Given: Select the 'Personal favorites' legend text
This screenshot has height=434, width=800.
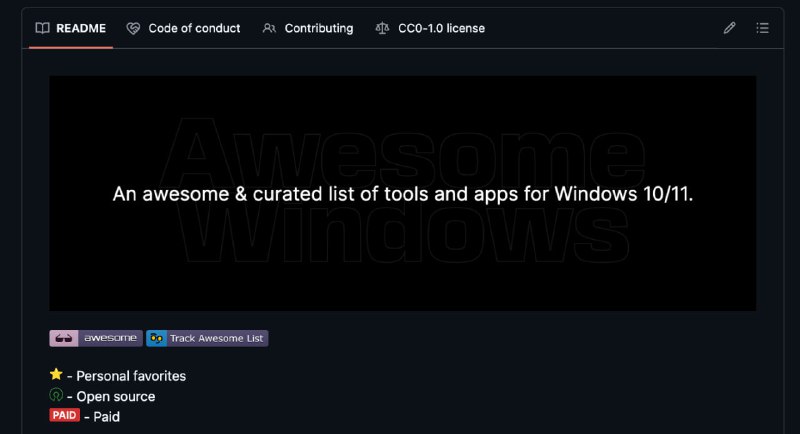Looking at the screenshot, I should click(131, 376).
